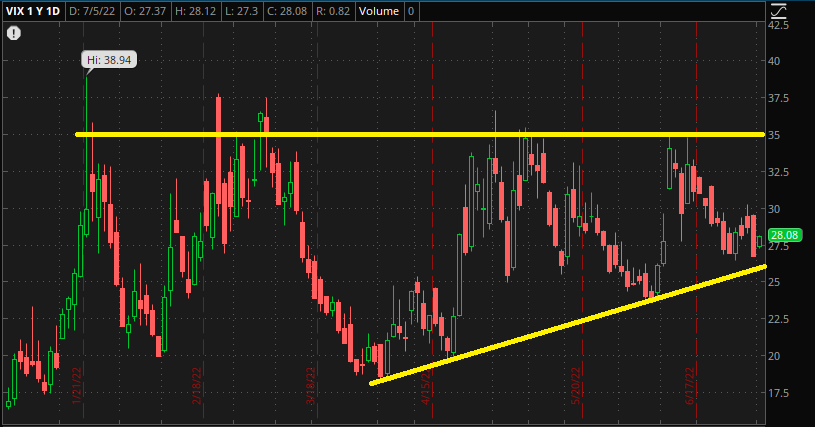Select the rising yellow trendline
This screenshot has height=427, width=815.
click(568, 325)
